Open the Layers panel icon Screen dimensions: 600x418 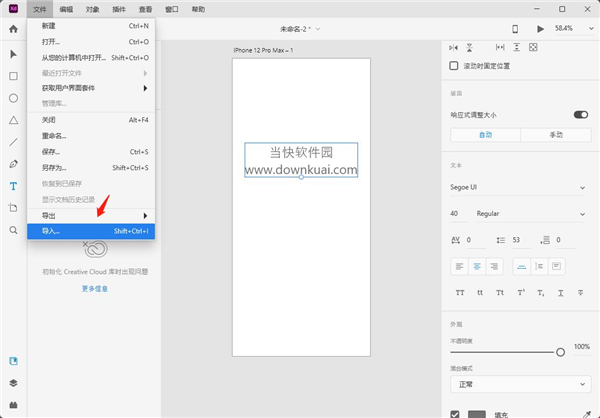coord(13,383)
